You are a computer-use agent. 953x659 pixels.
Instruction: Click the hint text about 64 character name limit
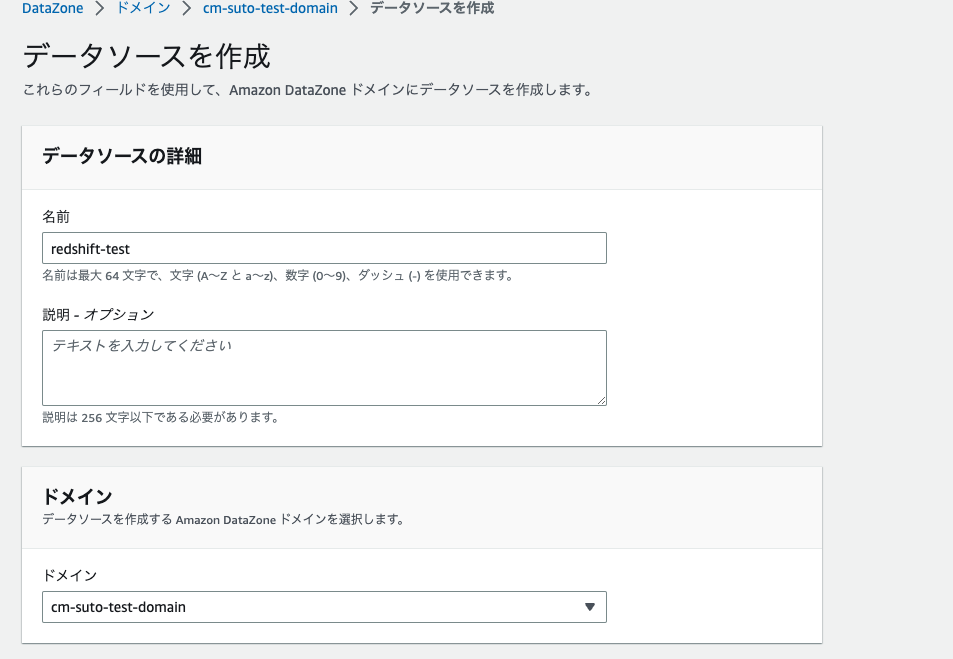[279, 276]
